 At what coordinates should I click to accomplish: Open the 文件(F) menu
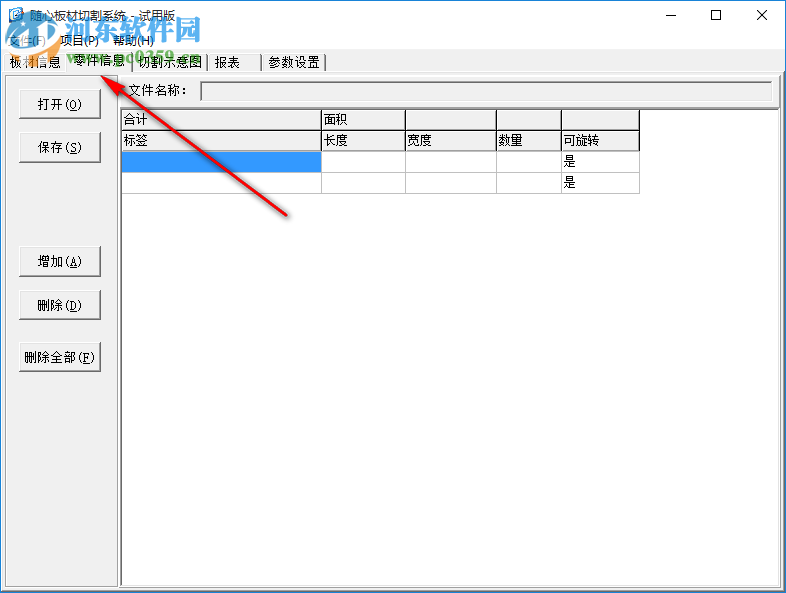pyautogui.click(x=27, y=41)
